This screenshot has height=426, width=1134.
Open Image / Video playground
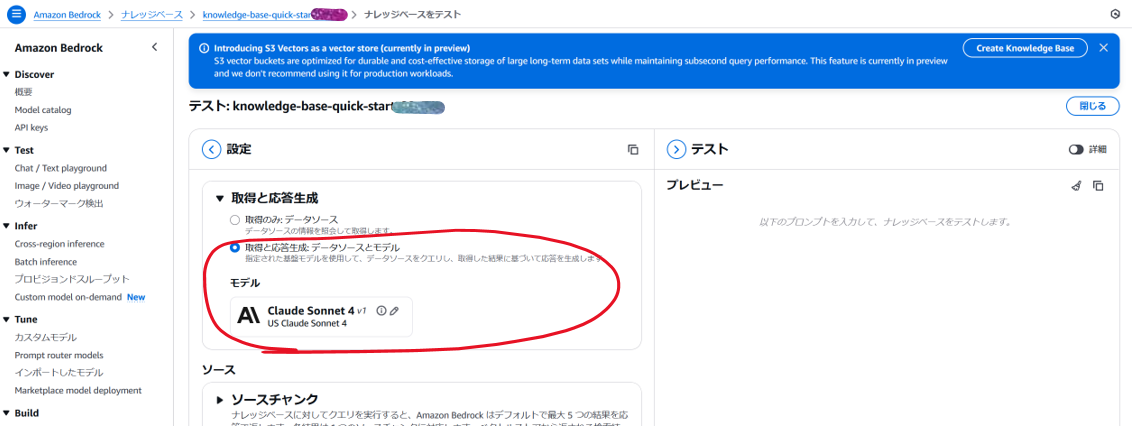pos(67,186)
